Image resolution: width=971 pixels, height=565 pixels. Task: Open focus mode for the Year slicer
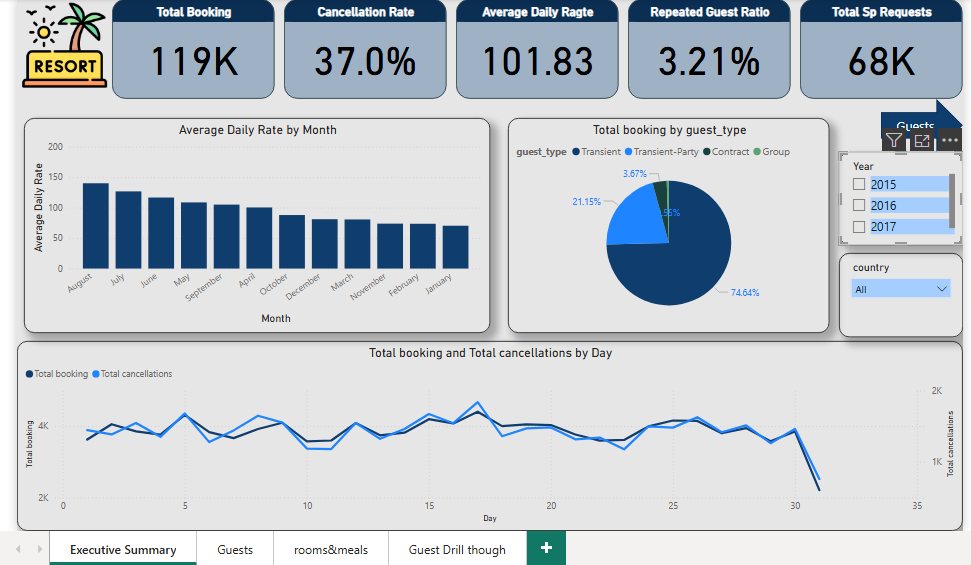click(x=922, y=141)
